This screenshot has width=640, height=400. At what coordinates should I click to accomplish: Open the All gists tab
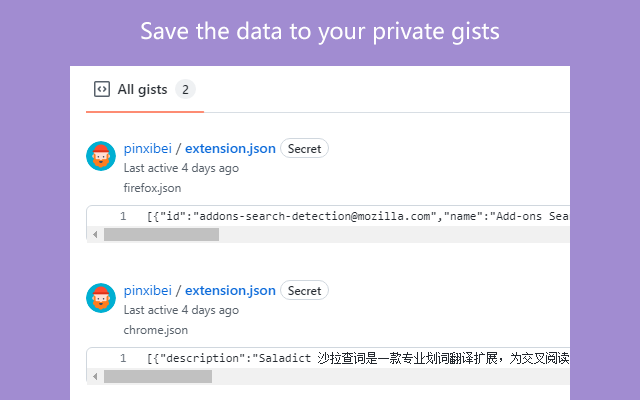[x=144, y=89]
